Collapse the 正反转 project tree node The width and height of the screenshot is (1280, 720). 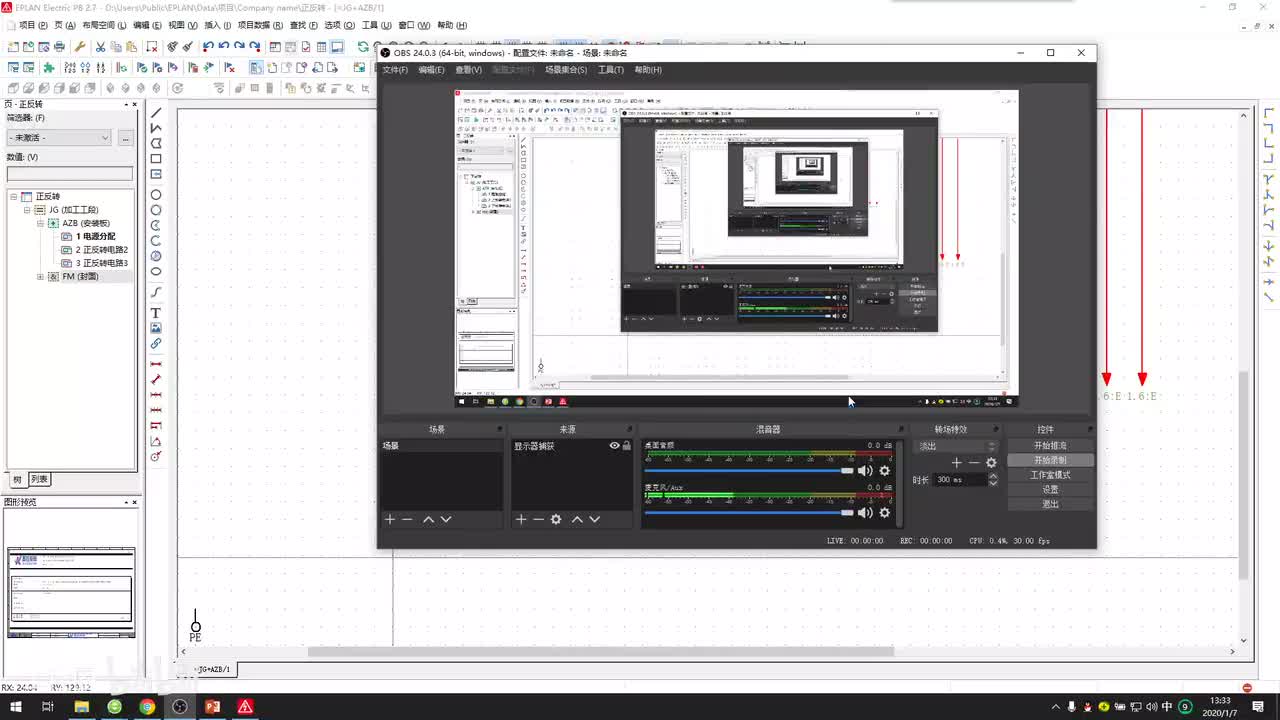coord(14,196)
